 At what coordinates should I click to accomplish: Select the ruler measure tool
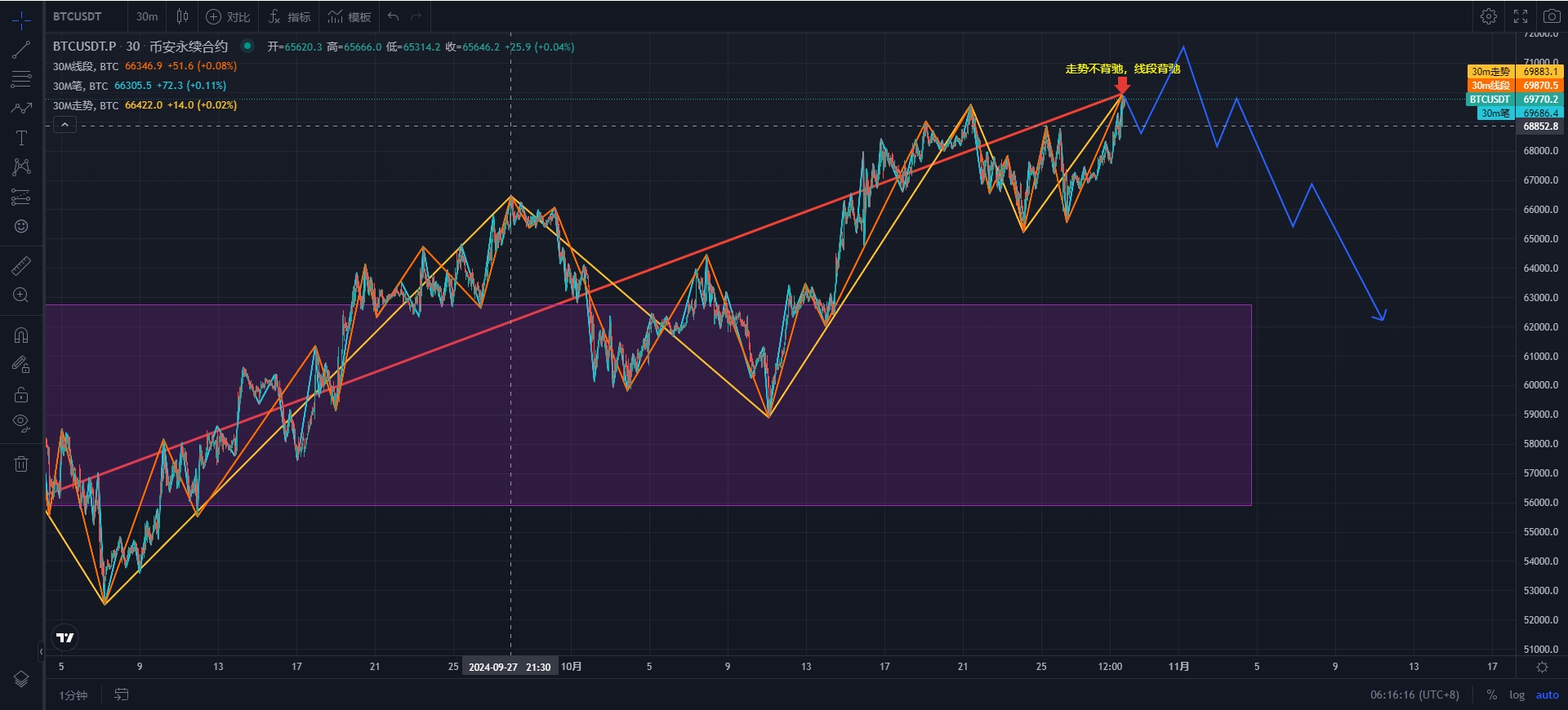(x=21, y=266)
